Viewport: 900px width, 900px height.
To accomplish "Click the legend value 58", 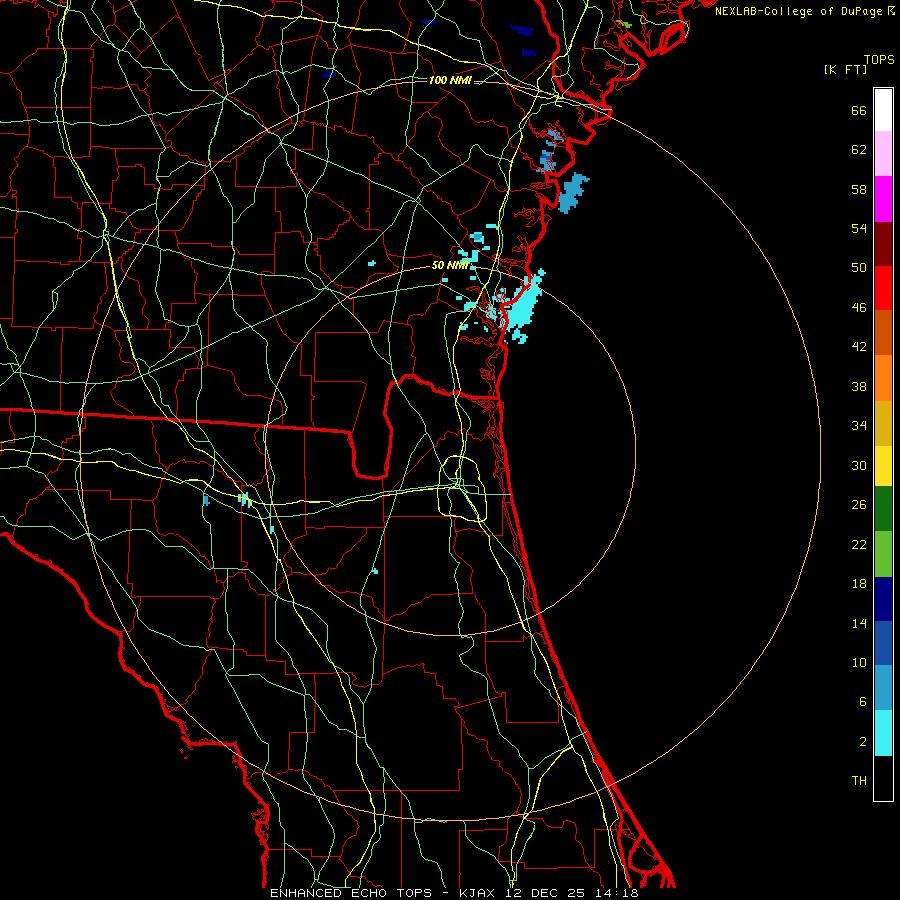I will coord(859,189).
